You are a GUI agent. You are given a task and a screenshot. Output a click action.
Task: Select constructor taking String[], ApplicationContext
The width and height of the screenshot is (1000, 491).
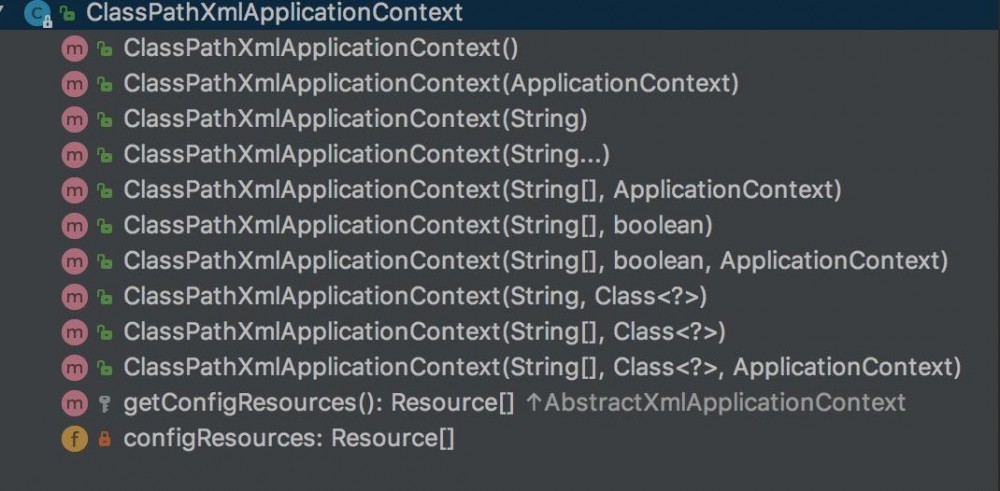[x=482, y=190]
